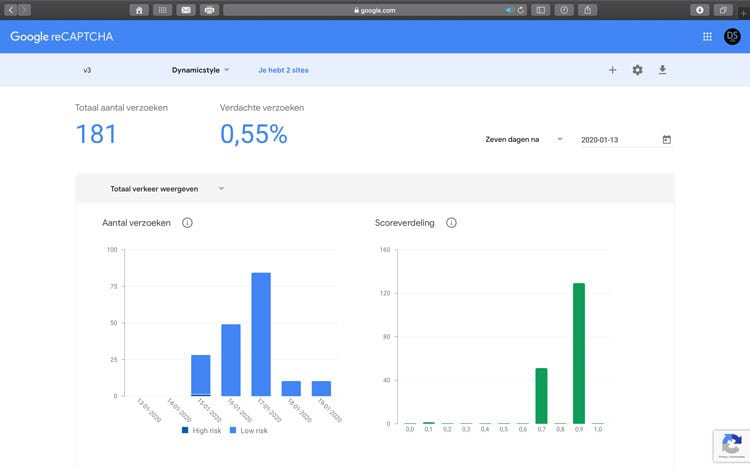This screenshot has width=750, height=469.
Task: Click the 19-01-2020 bar in requests chart
Action: click(321, 388)
